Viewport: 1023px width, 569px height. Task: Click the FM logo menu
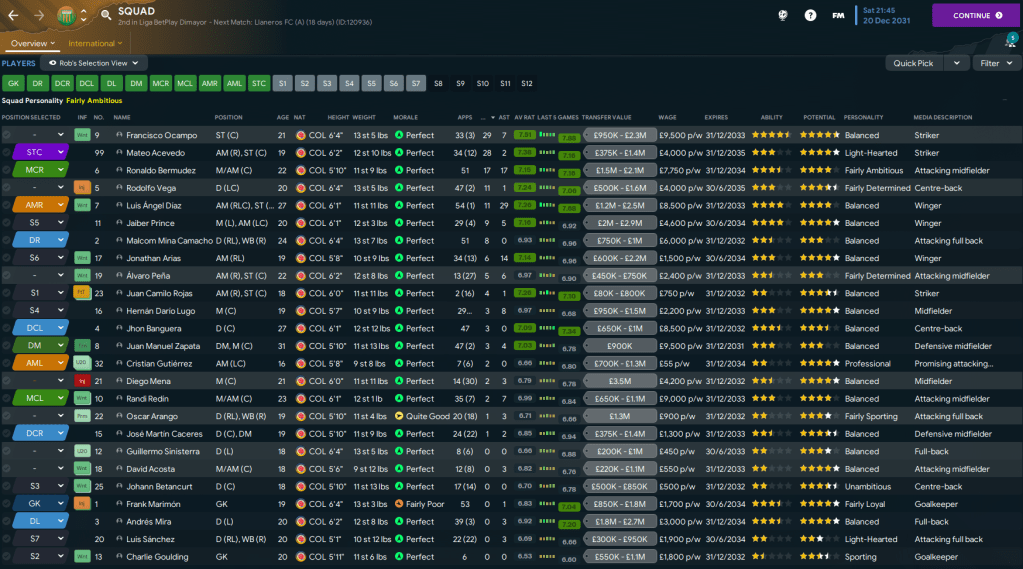(x=838, y=15)
